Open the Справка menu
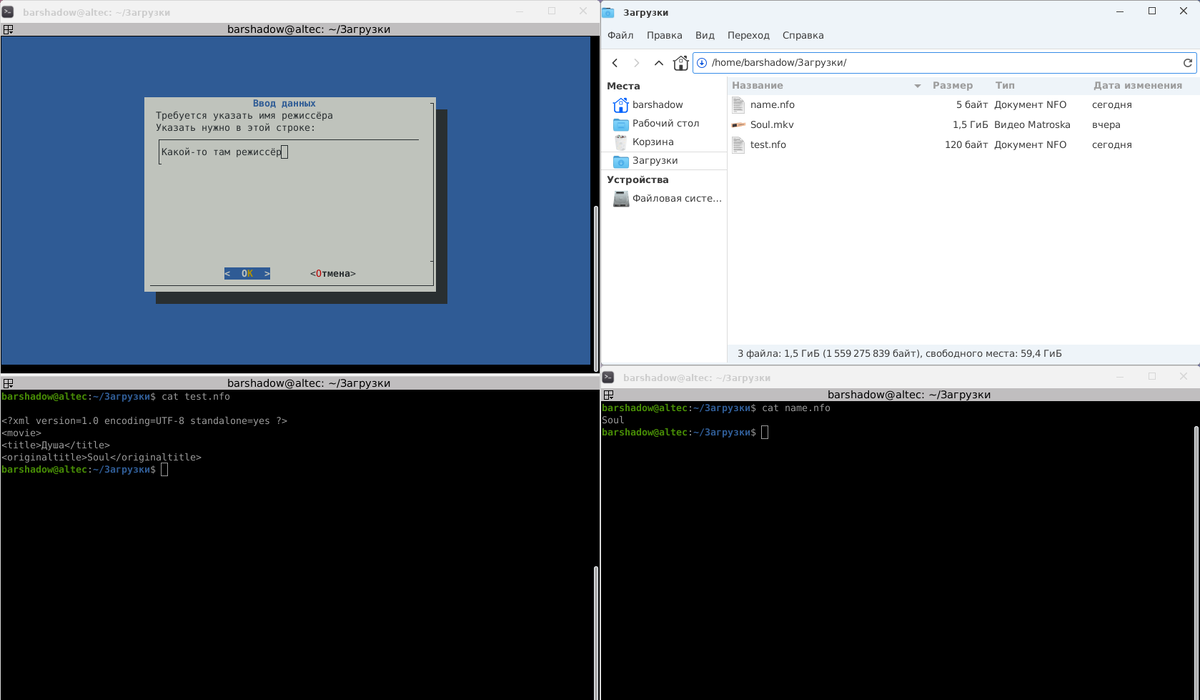This screenshot has width=1200, height=700. tap(803, 35)
